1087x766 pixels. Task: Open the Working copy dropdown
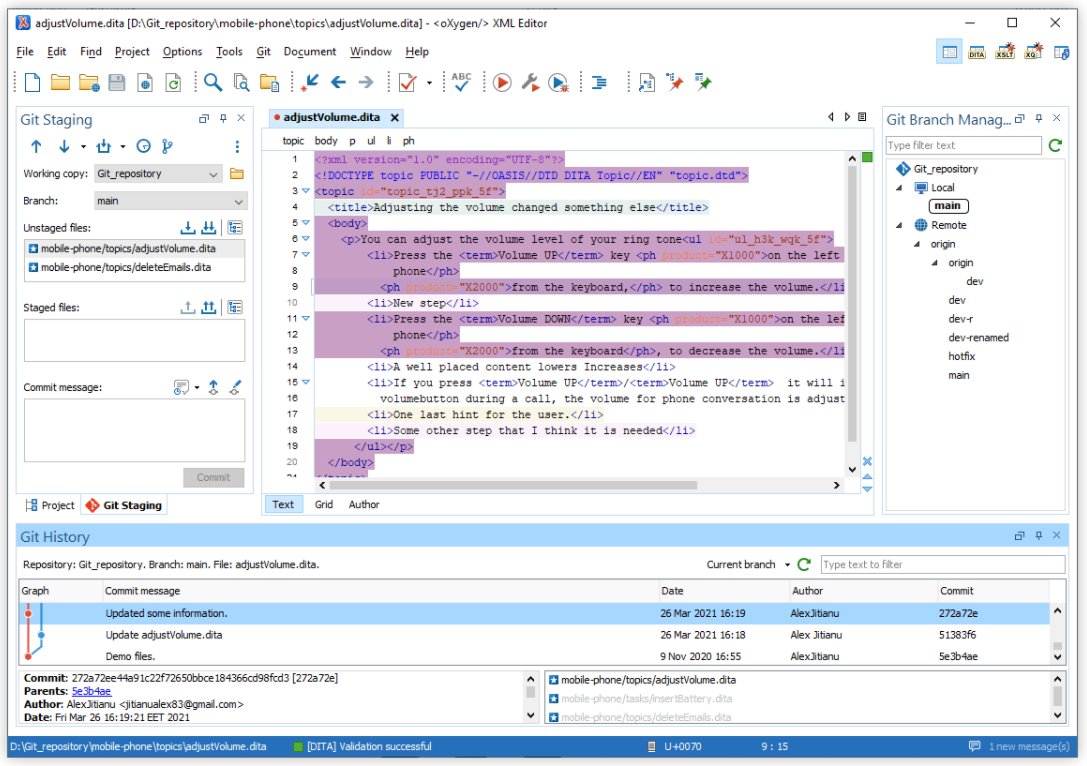[x=158, y=173]
